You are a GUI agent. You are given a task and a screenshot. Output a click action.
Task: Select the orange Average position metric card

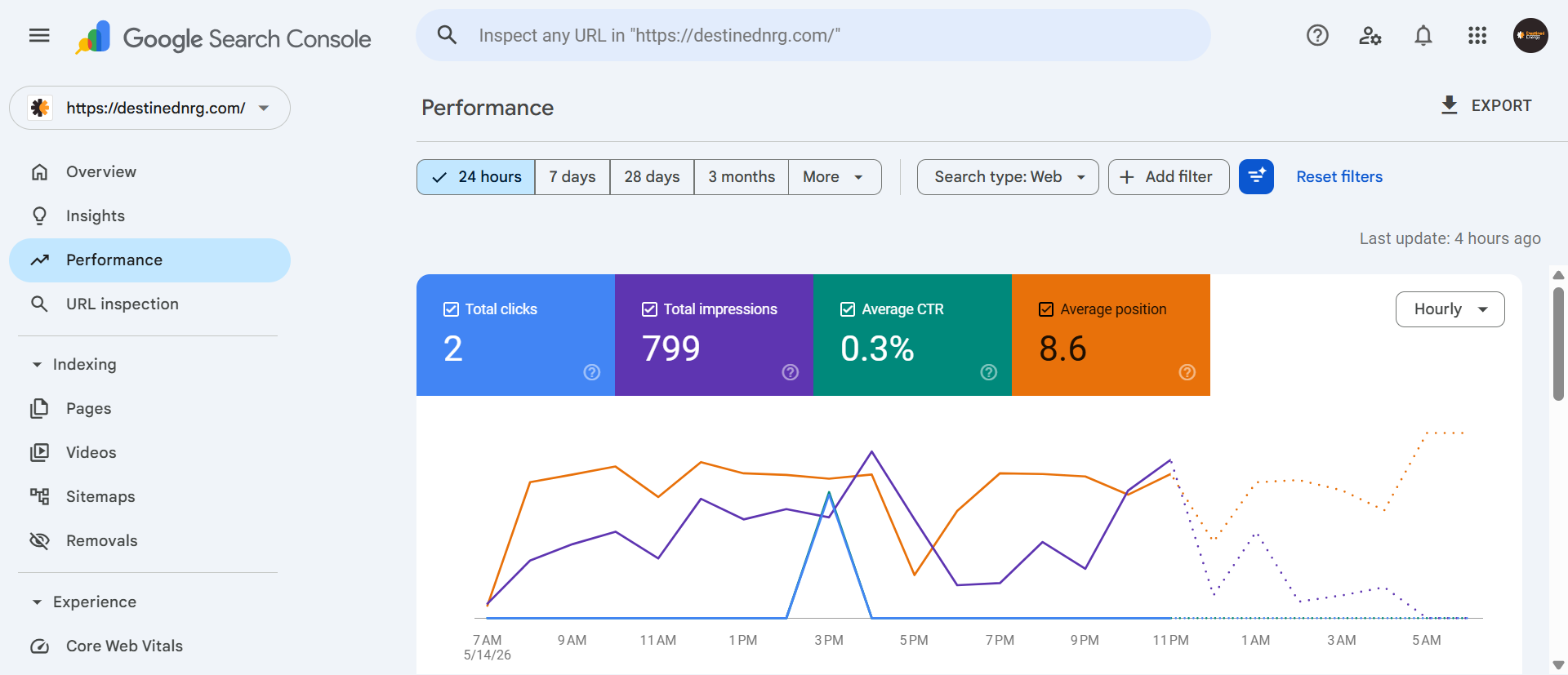1111,335
